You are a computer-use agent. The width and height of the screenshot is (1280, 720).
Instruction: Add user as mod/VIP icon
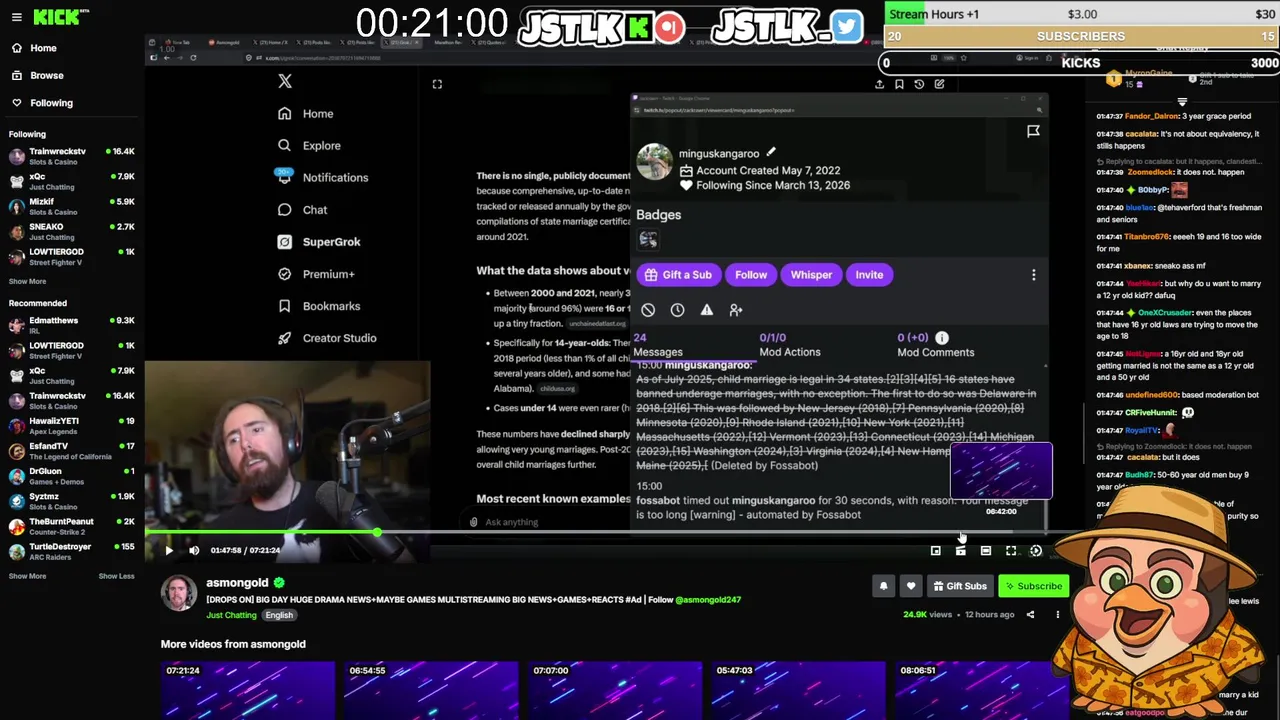[x=736, y=310]
